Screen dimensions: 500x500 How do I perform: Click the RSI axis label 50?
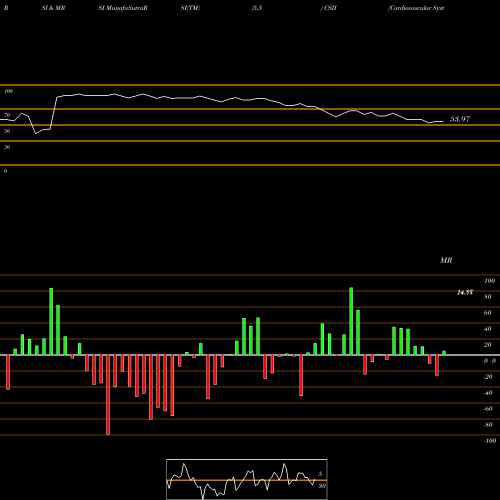7,131
